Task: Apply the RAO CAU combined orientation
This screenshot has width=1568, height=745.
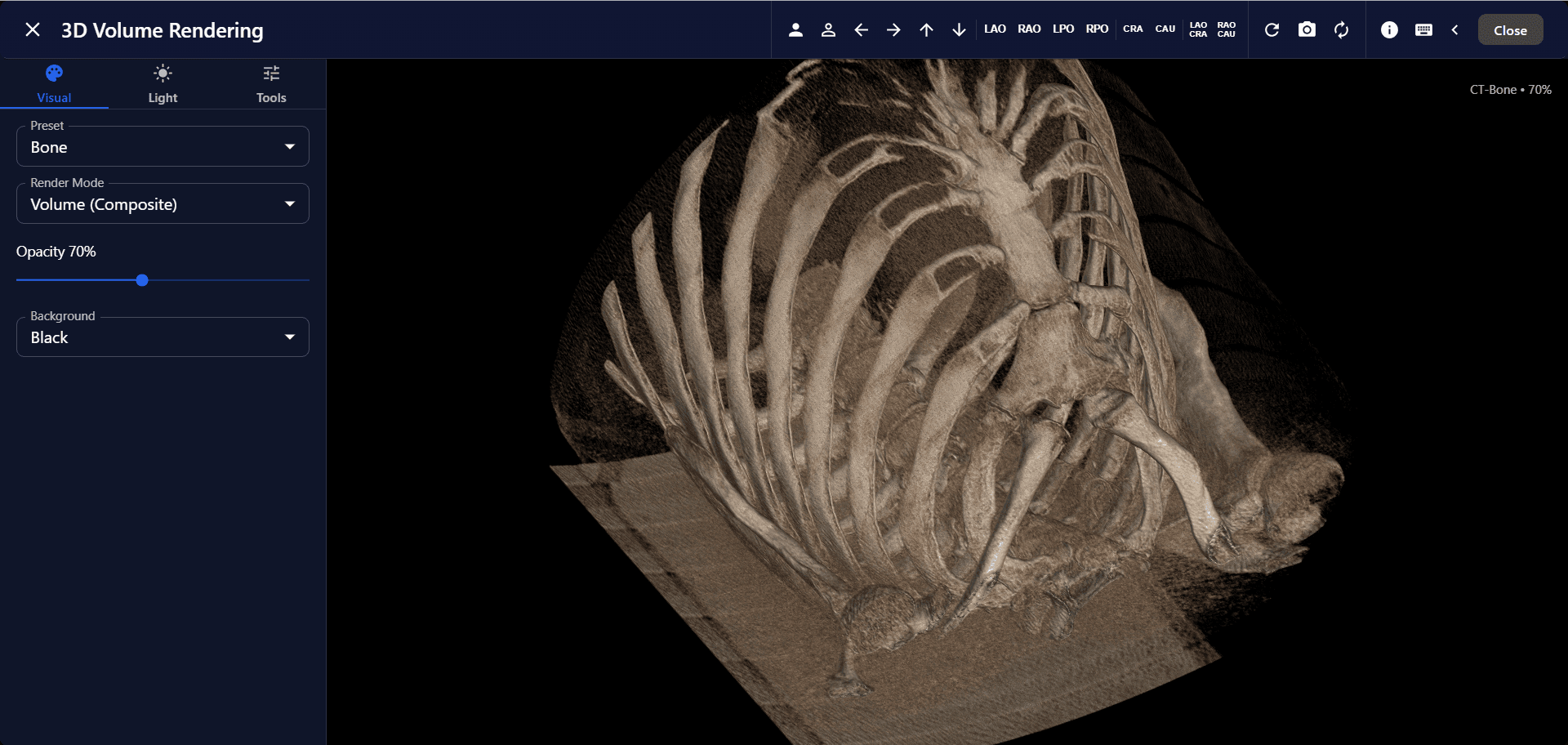Action: (x=1226, y=29)
